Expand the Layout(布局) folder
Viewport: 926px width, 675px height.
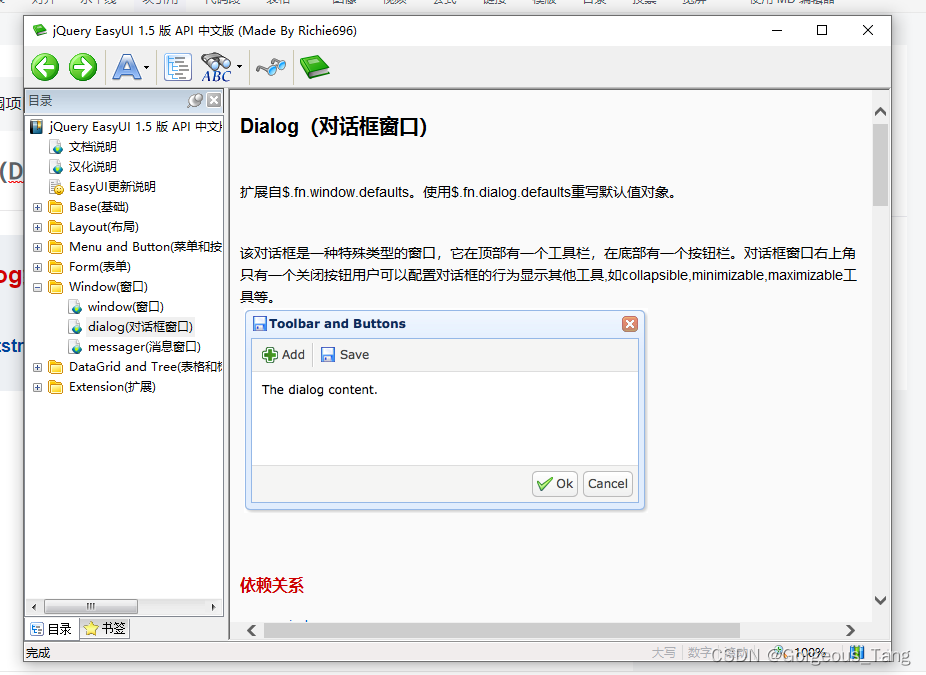pos(37,227)
